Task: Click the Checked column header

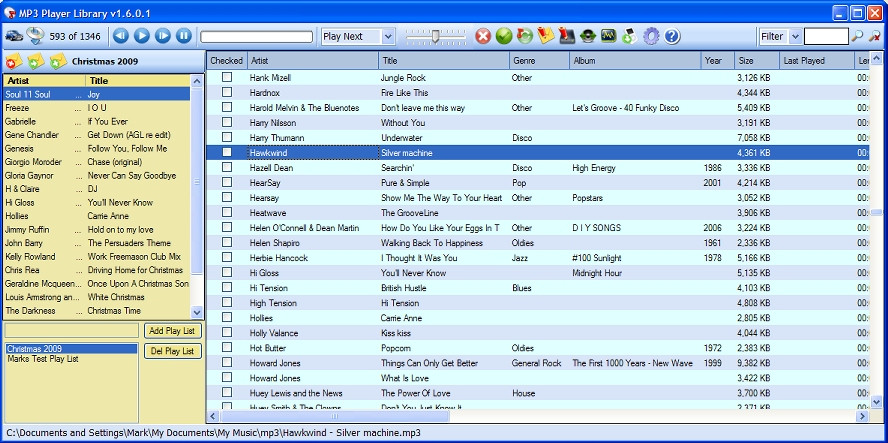Action: (227, 61)
